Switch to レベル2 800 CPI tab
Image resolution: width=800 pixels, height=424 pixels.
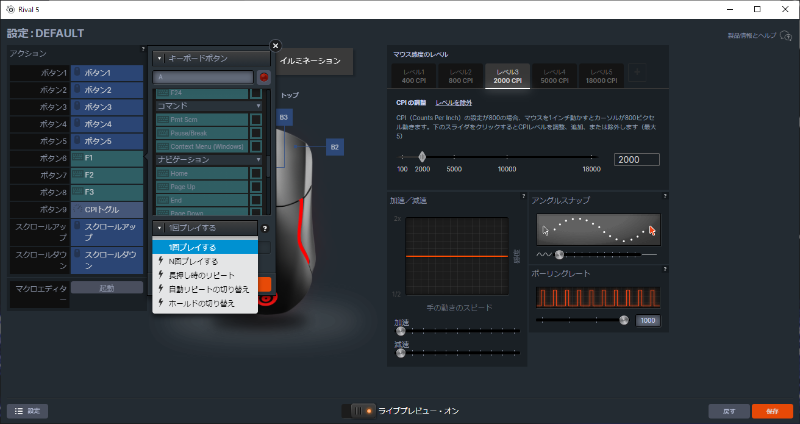(x=461, y=76)
